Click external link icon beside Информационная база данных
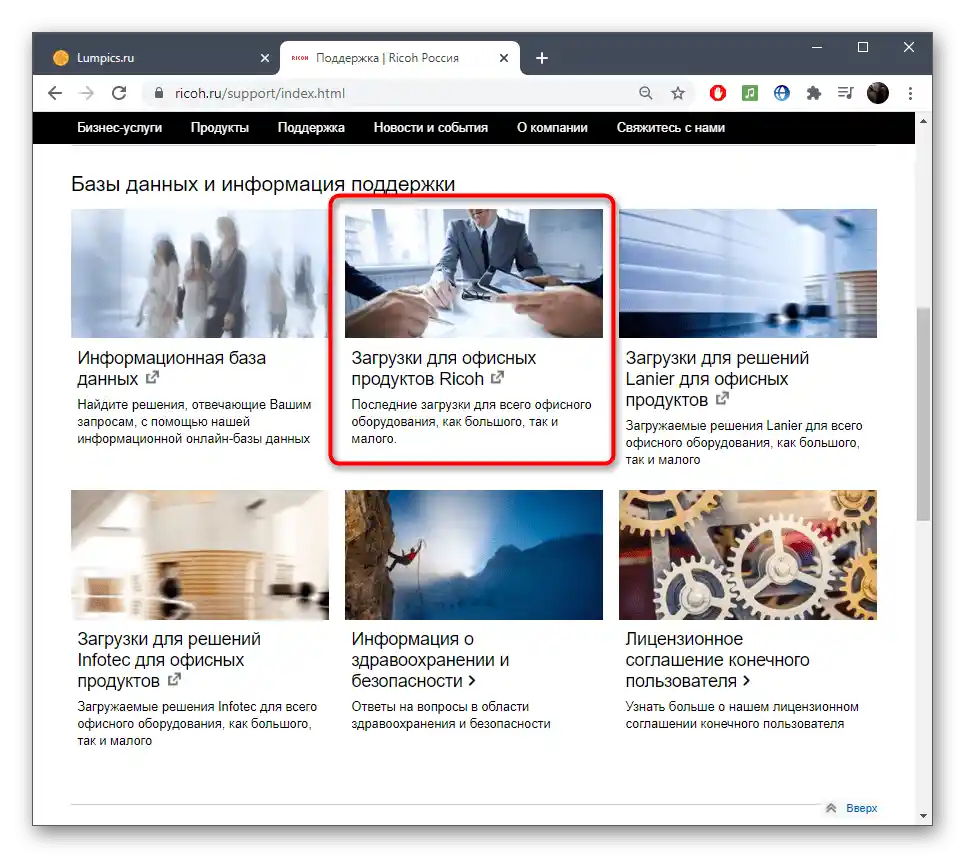This screenshot has height=858, width=965. click(x=152, y=377)
